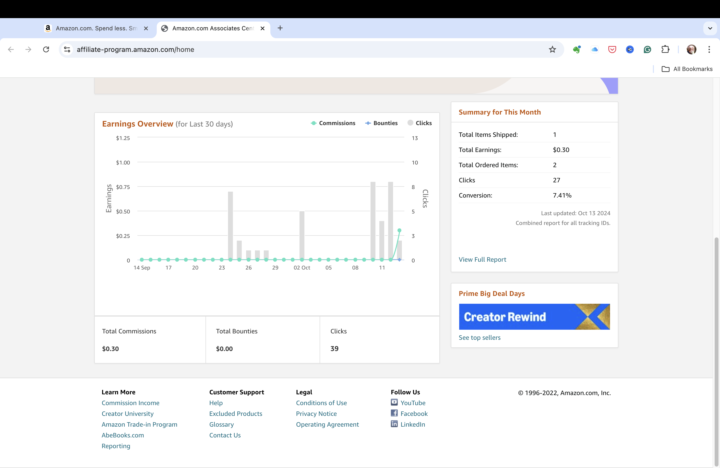Open the green leaf extension icon
Image resolution: width=720 pixels, height=468 pixels.
577,50
